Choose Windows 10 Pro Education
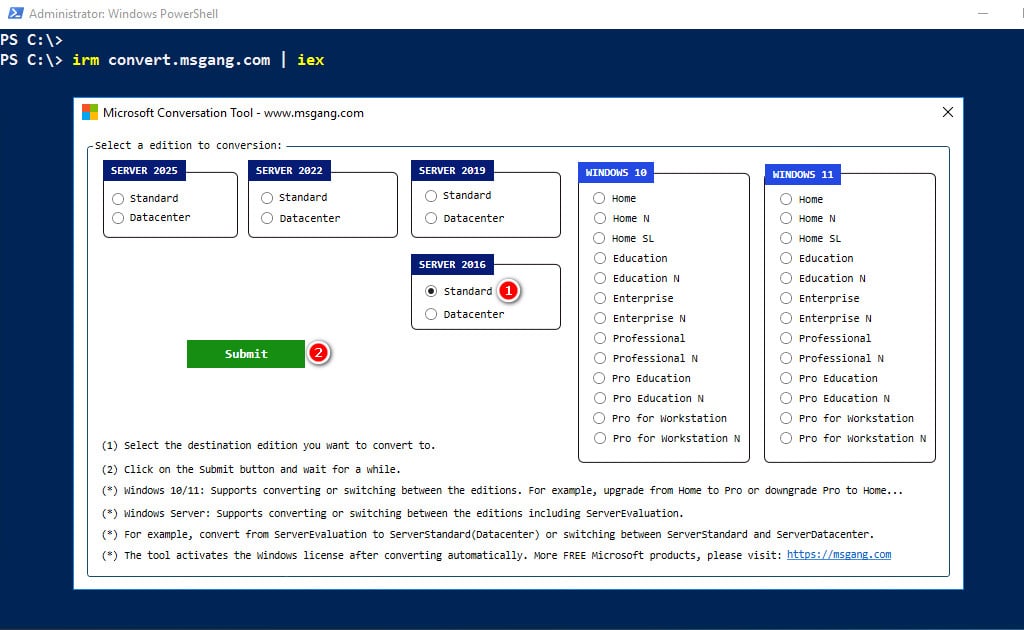The width and height of the screenshot is (1024, 630). coord(600,378)
